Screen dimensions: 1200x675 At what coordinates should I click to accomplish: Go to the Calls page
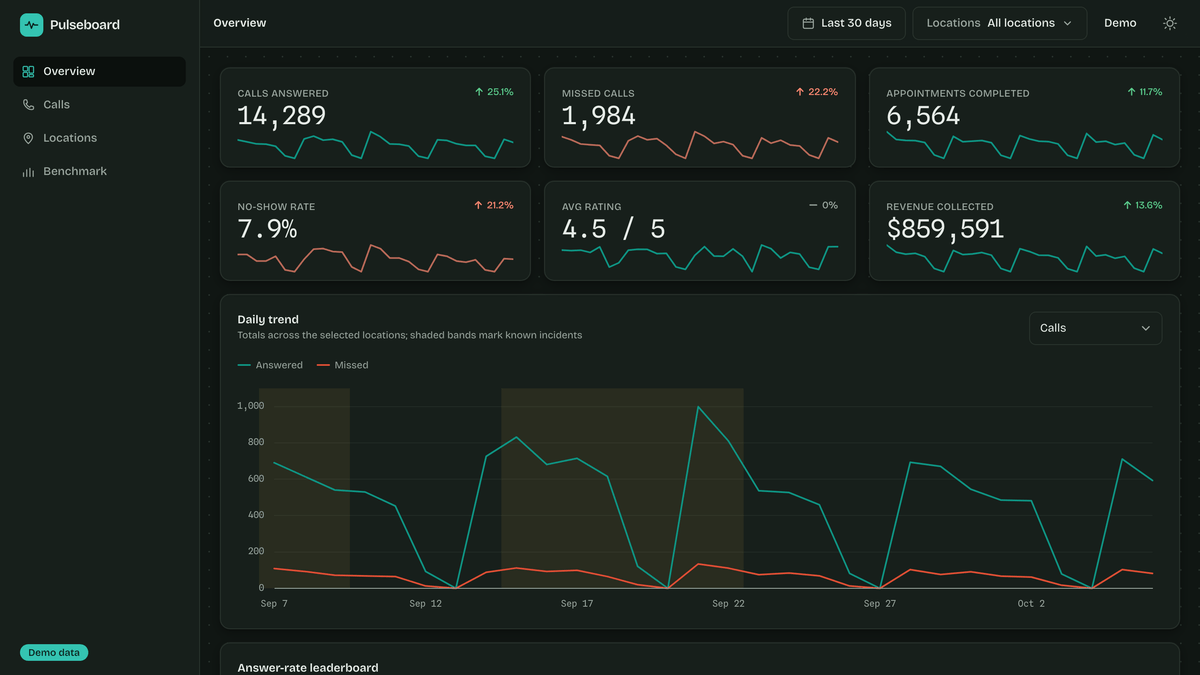coord(99,105)
